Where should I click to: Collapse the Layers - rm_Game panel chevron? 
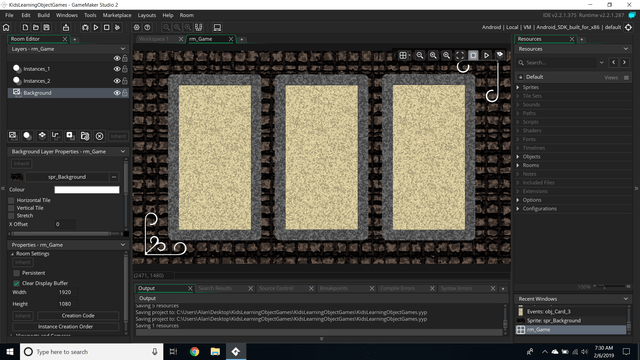[x=123, y=49]
